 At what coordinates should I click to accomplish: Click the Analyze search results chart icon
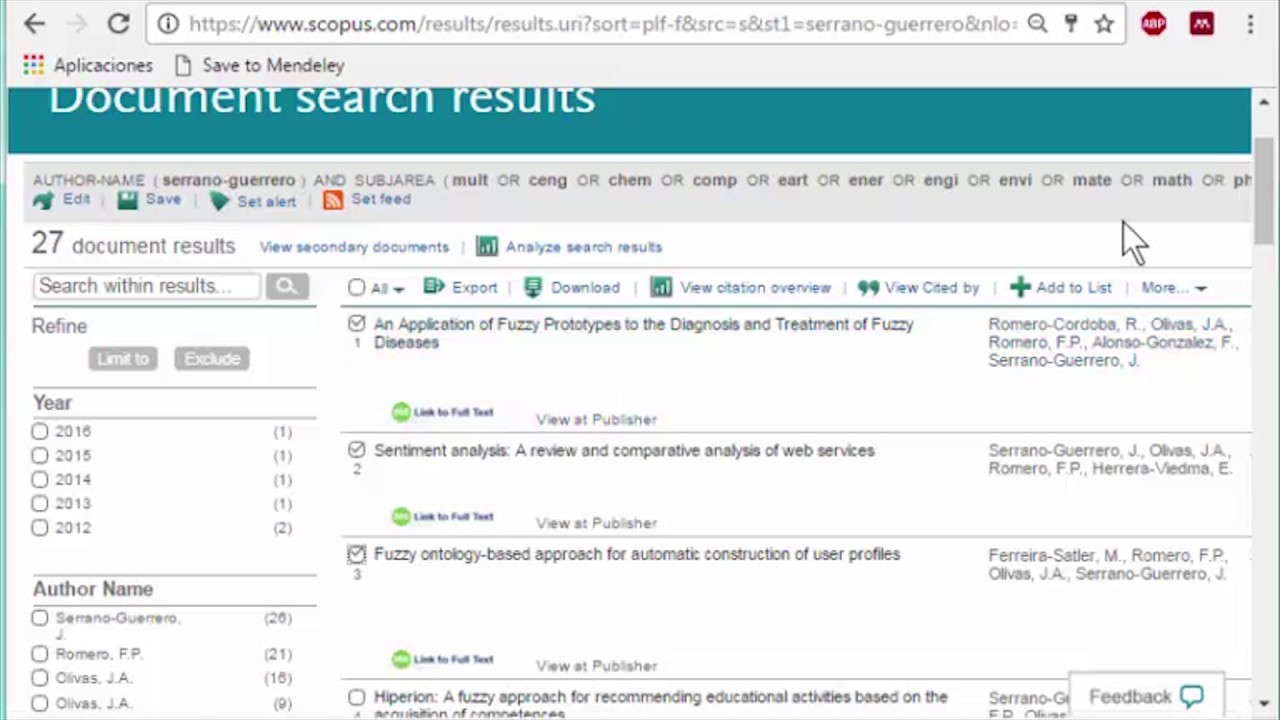[x=487, y=246]
